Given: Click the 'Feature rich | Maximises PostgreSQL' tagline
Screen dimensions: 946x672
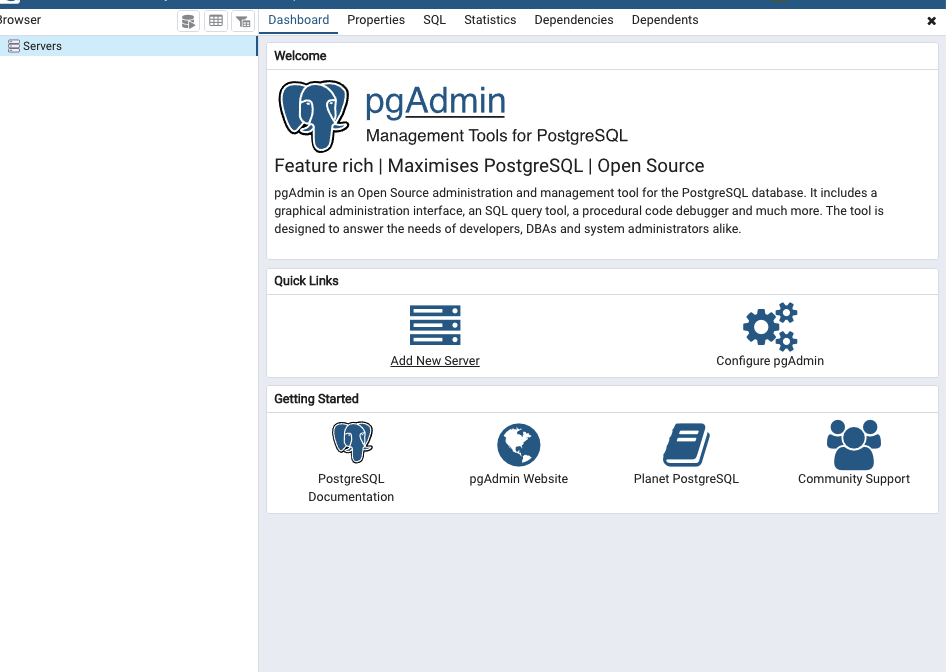Looking at the screenshot, I should pyautogui.click(x=489, y=166).
